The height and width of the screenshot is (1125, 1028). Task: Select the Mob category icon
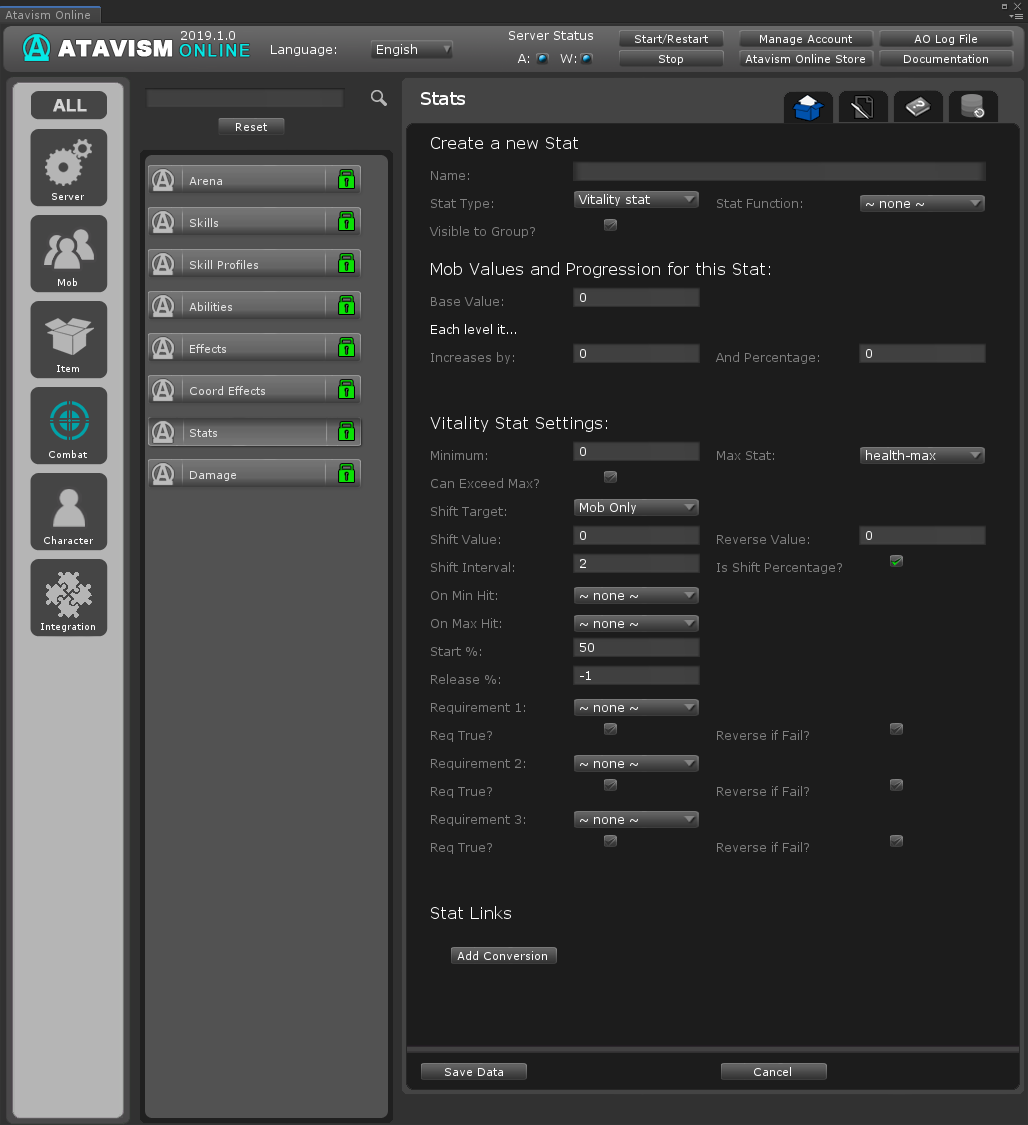pyautogui.click(x=68, y=253)
